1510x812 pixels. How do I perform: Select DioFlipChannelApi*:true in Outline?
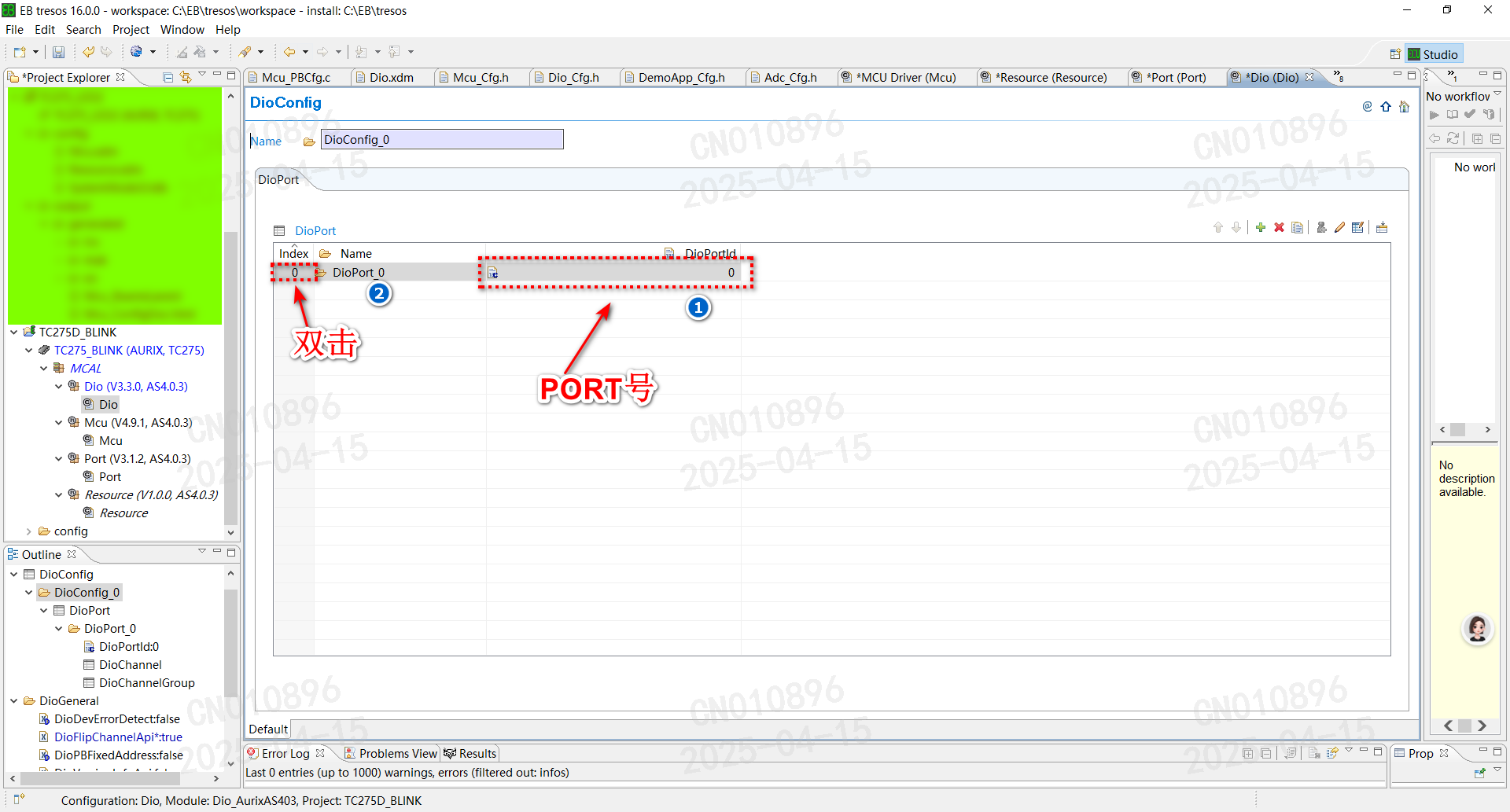118,737
